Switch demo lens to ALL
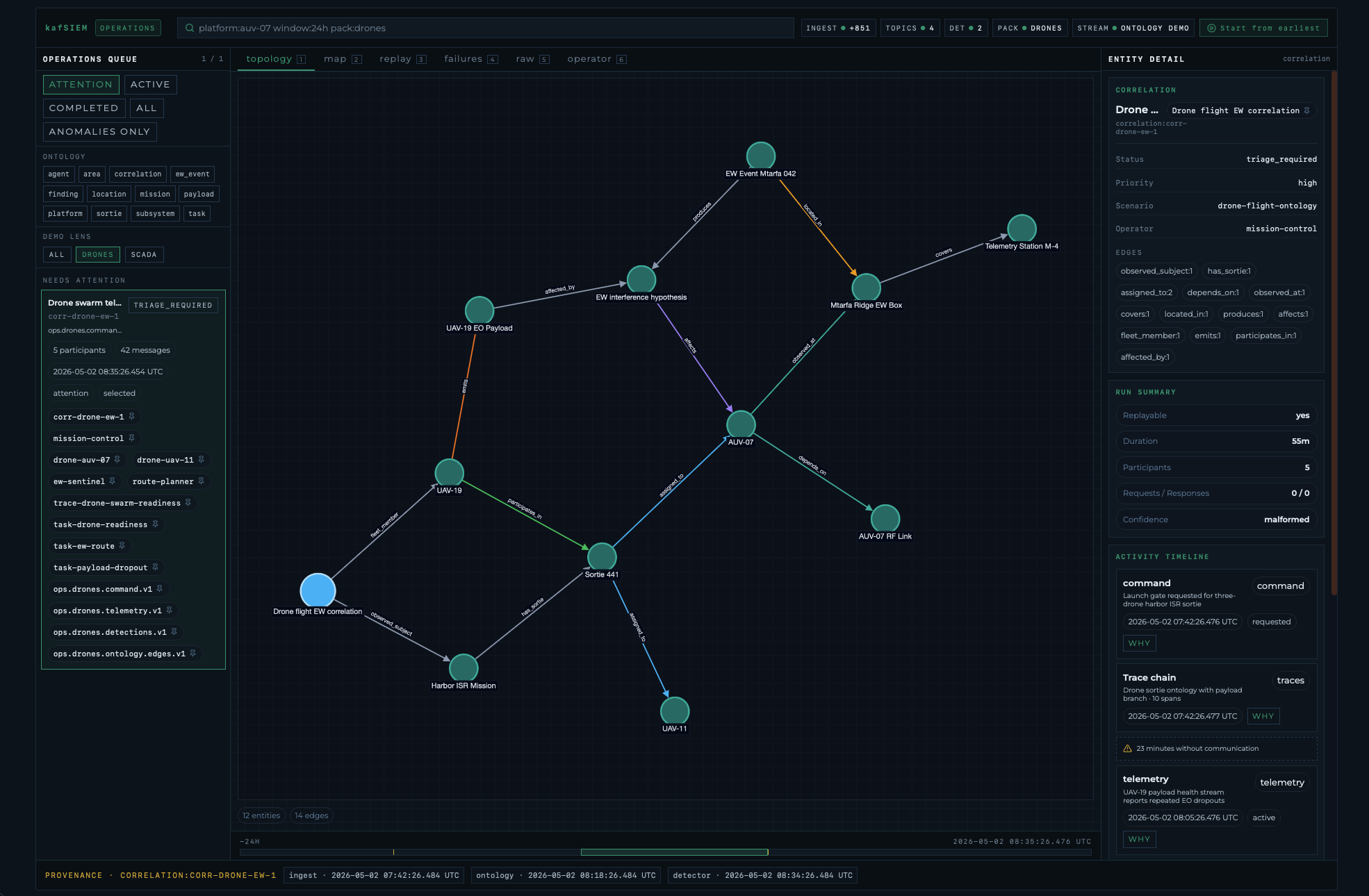The image size is (1369, 896). pos(57,255)
